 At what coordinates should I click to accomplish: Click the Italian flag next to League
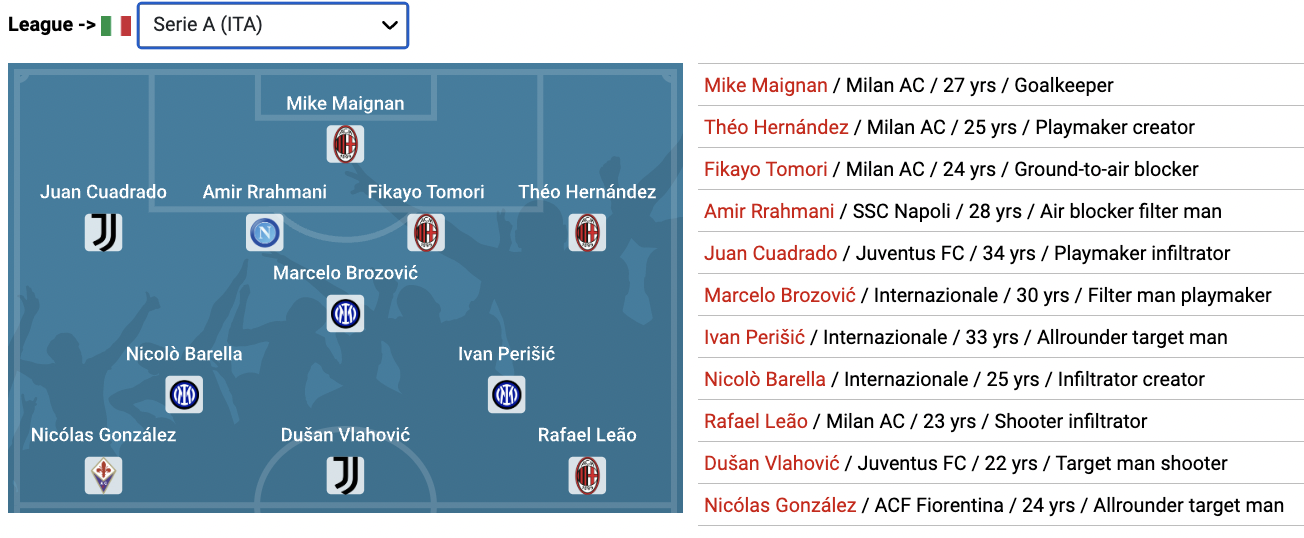tap(116, 26)
